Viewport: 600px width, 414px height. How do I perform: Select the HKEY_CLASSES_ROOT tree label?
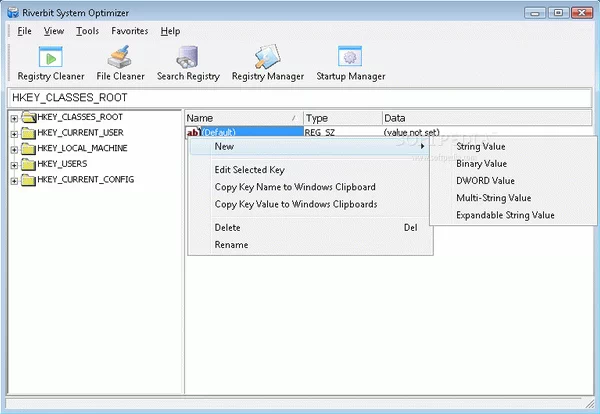(x=80, y=117)
